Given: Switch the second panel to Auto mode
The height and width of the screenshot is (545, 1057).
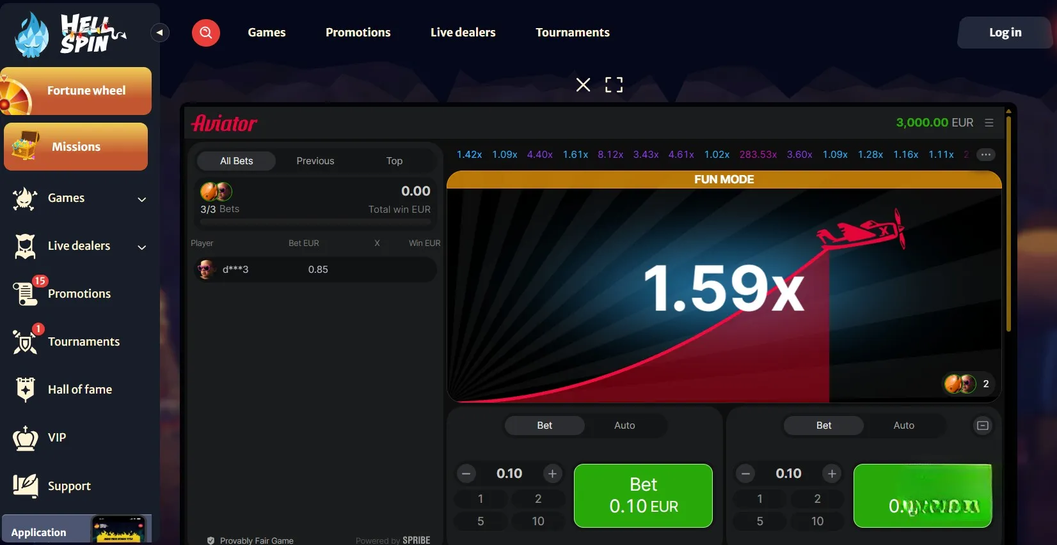Looking at the screenshot, I should pyautogui.click(x=904, y=426).
